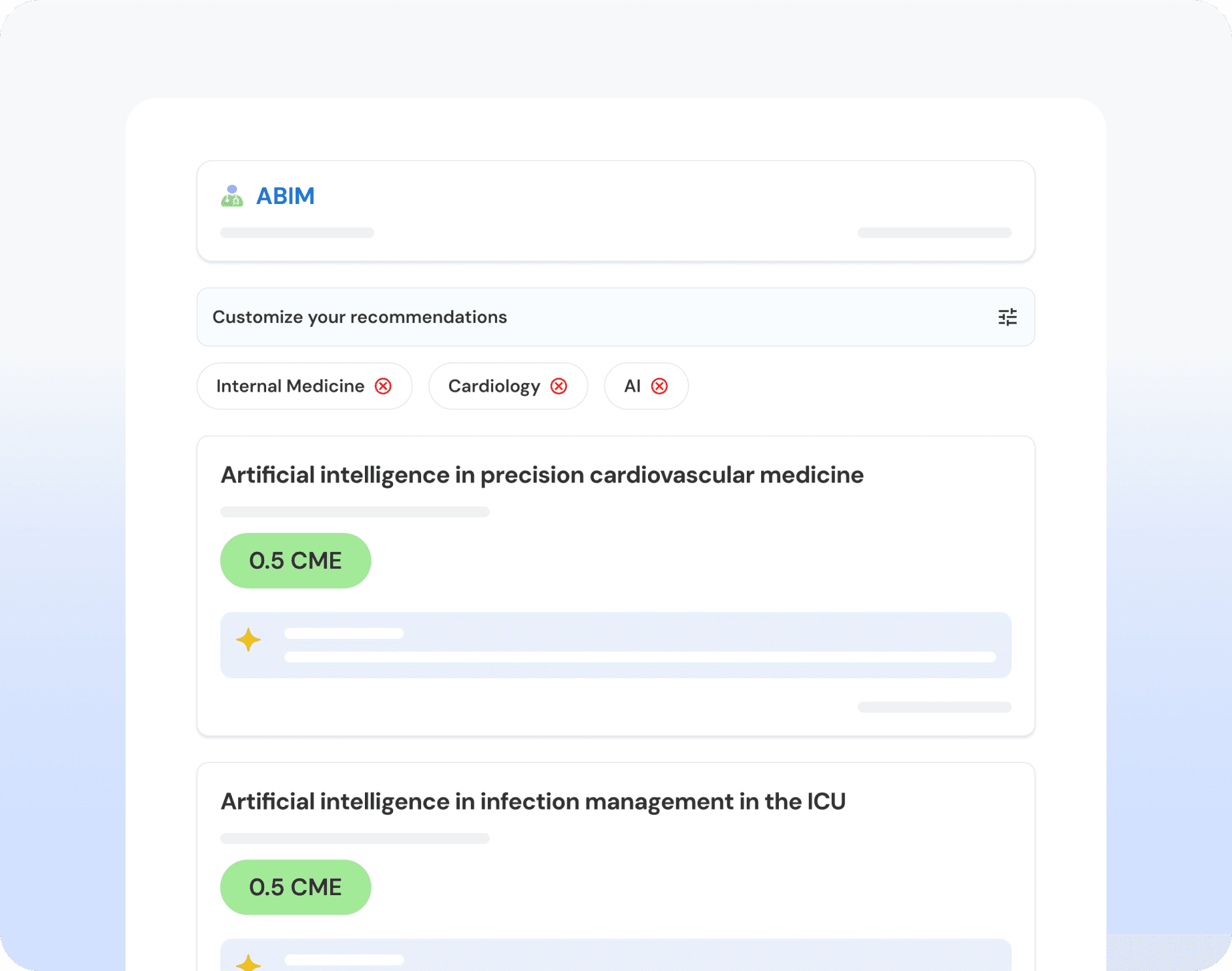Open the ICU infection management article
This screenshot has width=1232, height=971.
click(x=533, y=802)
